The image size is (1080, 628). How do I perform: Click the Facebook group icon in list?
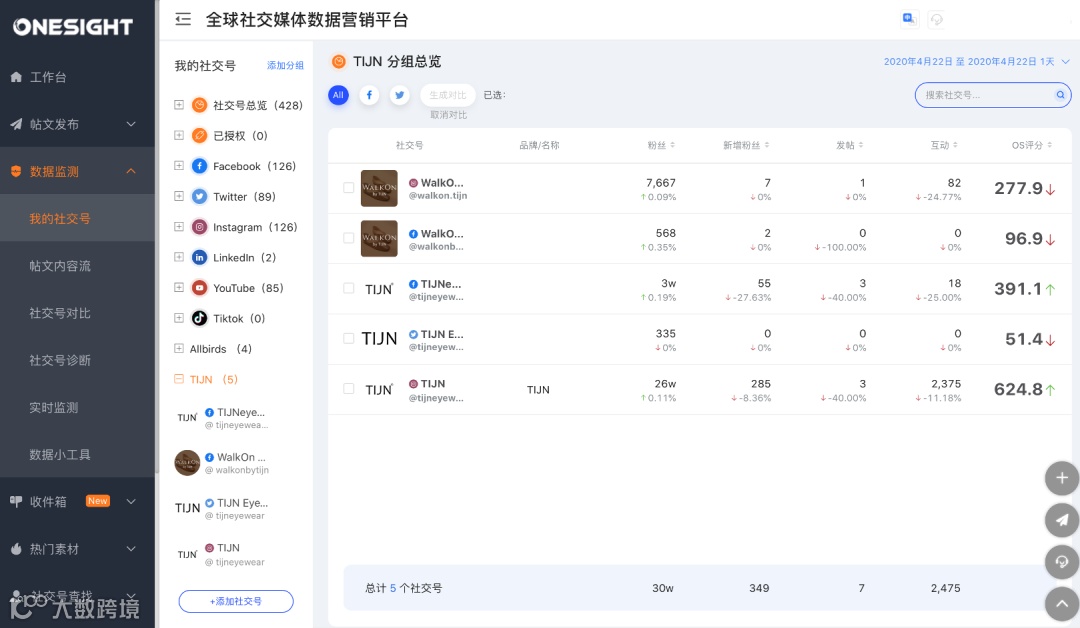(x=199, y=166)
